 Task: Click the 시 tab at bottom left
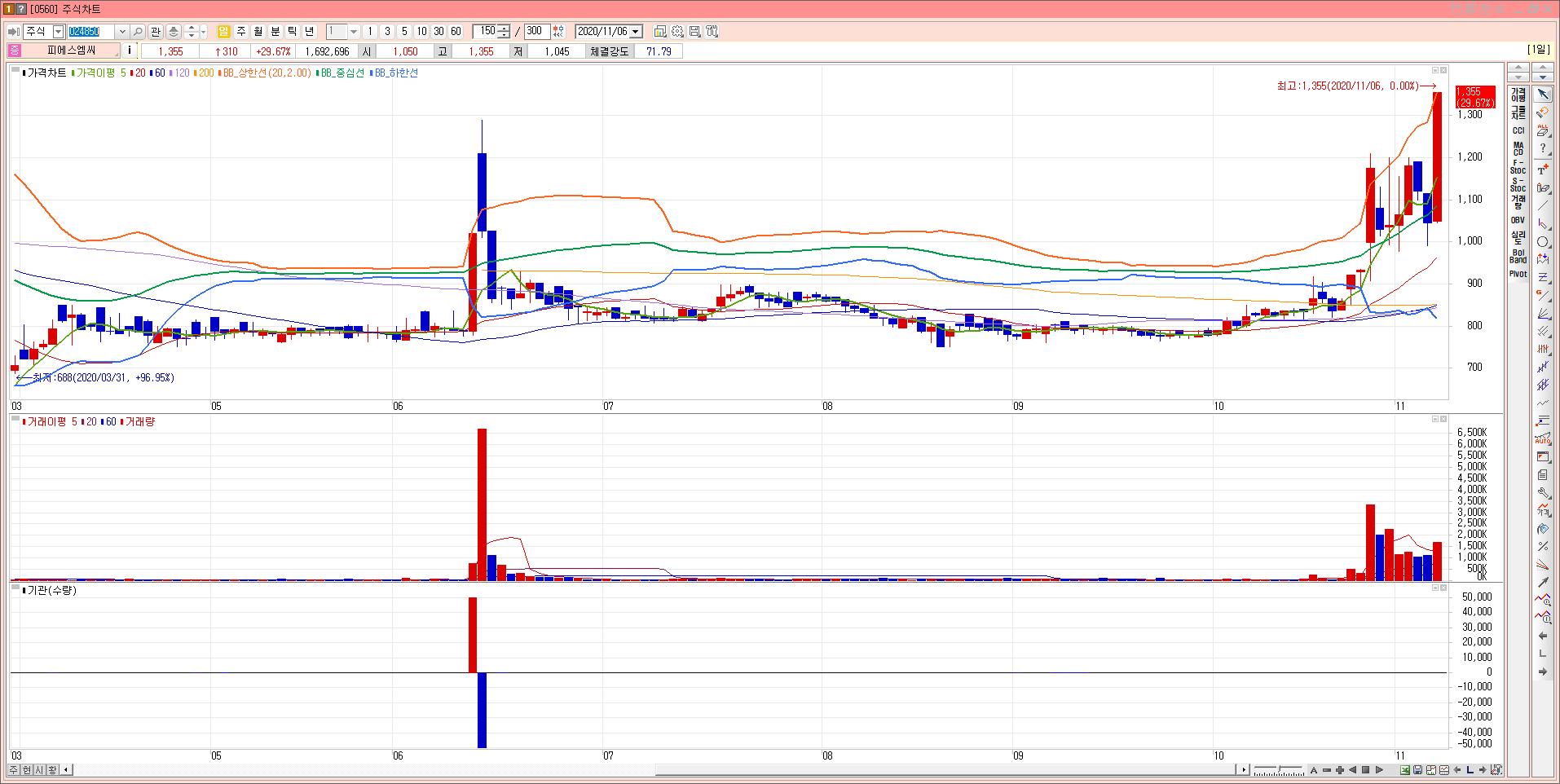coord(40,769)
